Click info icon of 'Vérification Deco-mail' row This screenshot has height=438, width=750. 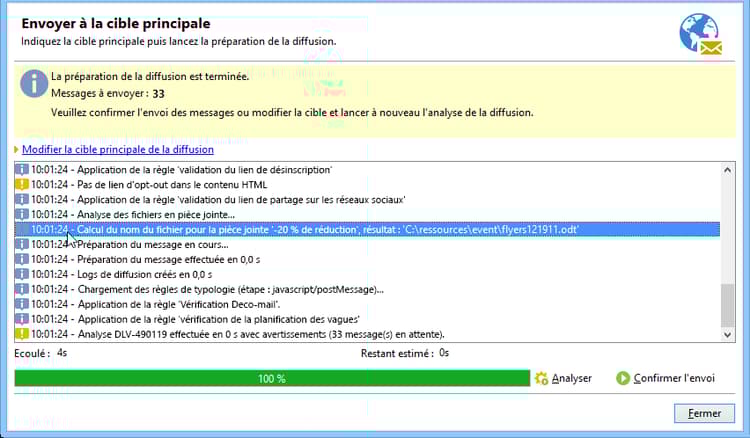click(x=22, y=304)
